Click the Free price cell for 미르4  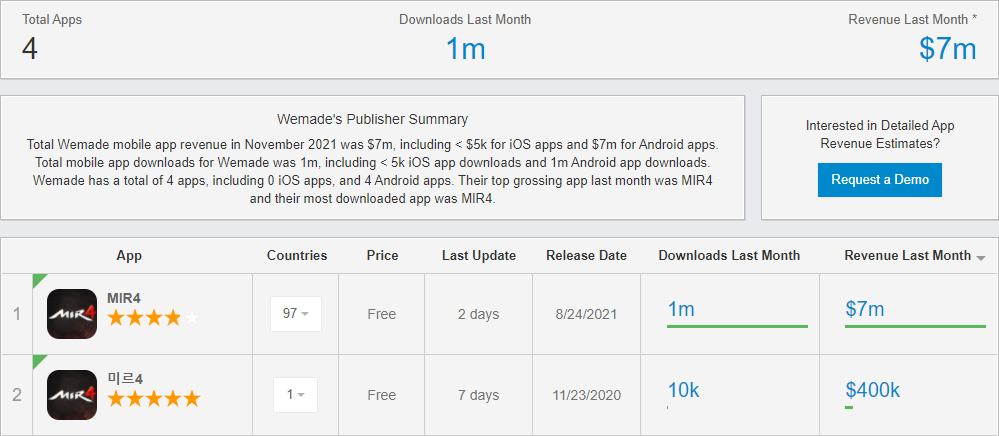[x=382, y=395]
